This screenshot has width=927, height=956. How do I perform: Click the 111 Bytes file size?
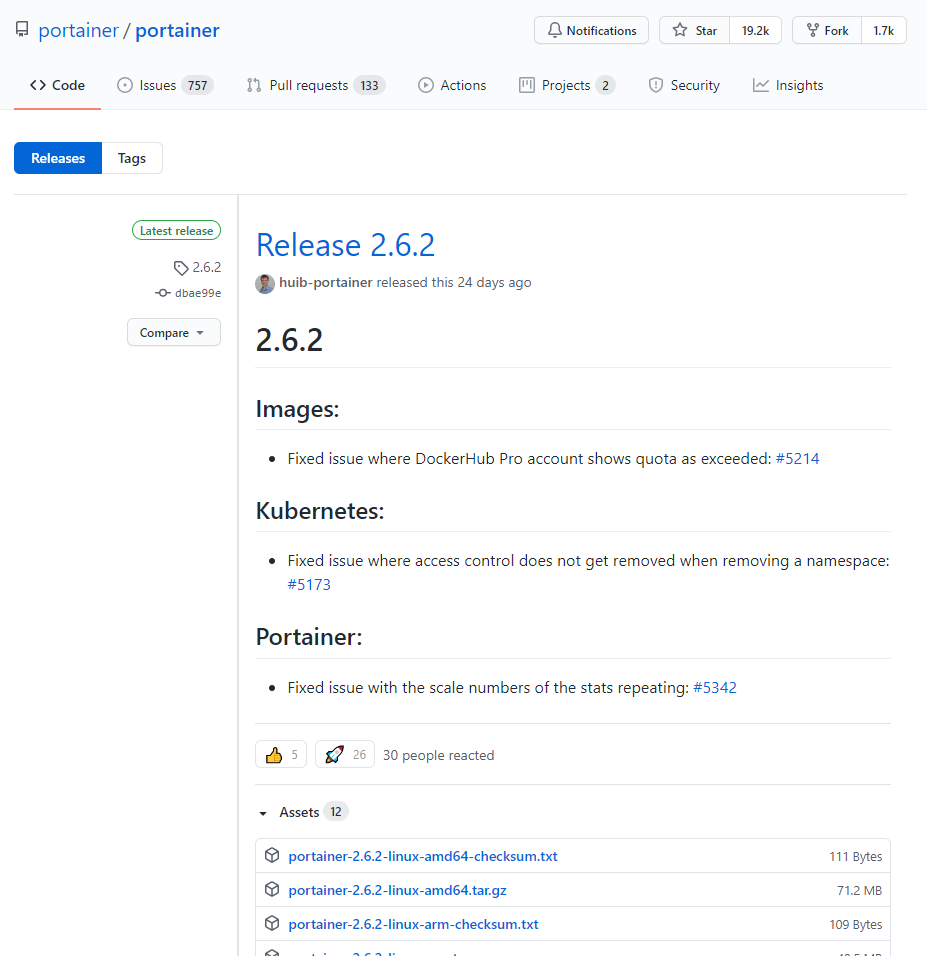pyautogui.click(x=856, y=857)
